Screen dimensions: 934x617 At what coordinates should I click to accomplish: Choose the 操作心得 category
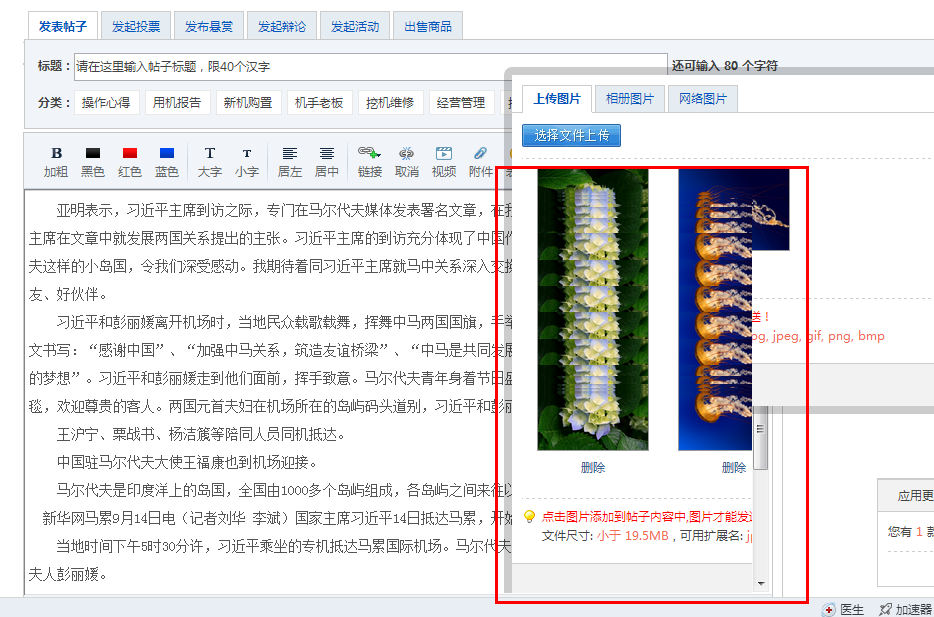[106, 102]
